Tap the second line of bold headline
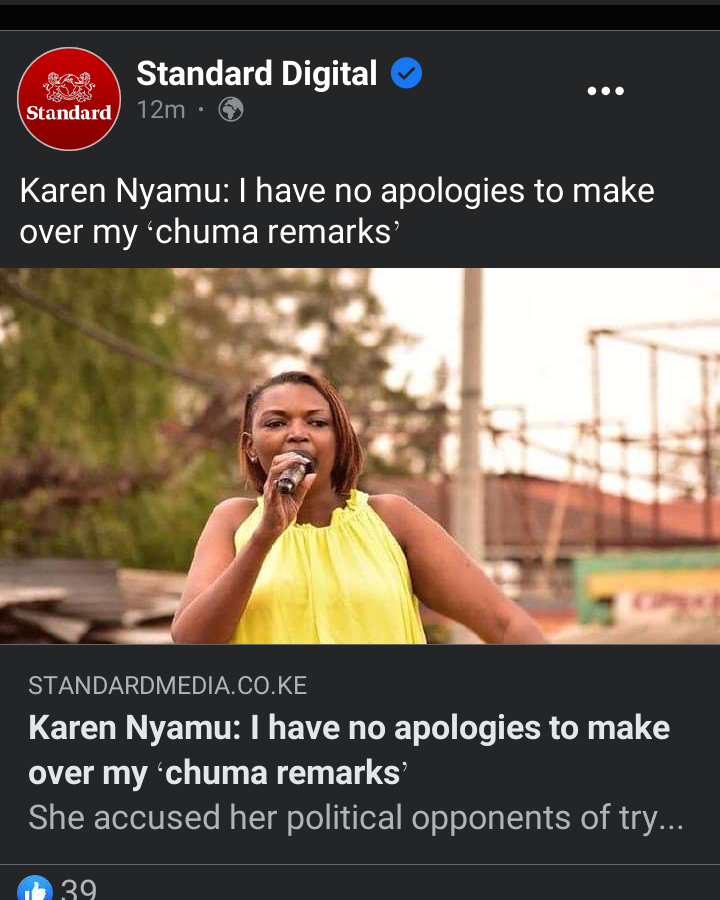This screenshot has height=900, width=720. click(x=218, y=773)
